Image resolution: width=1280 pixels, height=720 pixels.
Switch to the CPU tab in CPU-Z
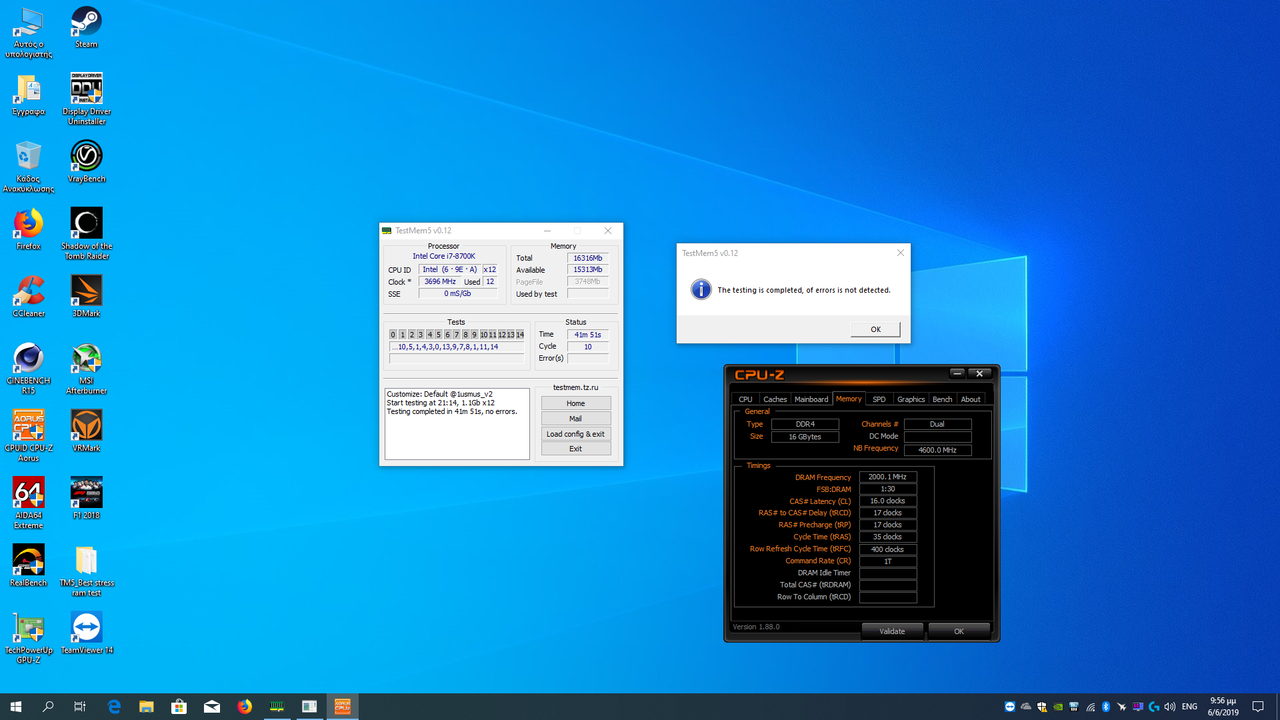pyautogui.click(x=746, y=399)
